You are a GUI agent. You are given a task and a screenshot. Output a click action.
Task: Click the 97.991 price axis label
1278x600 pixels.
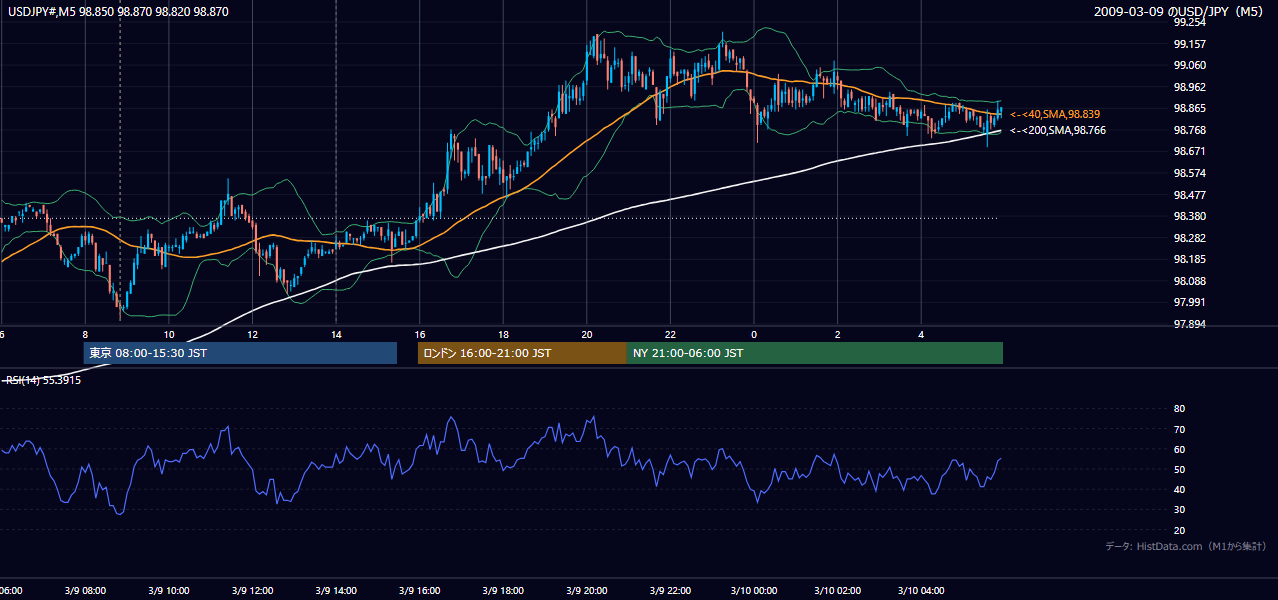coord(1190,302)
